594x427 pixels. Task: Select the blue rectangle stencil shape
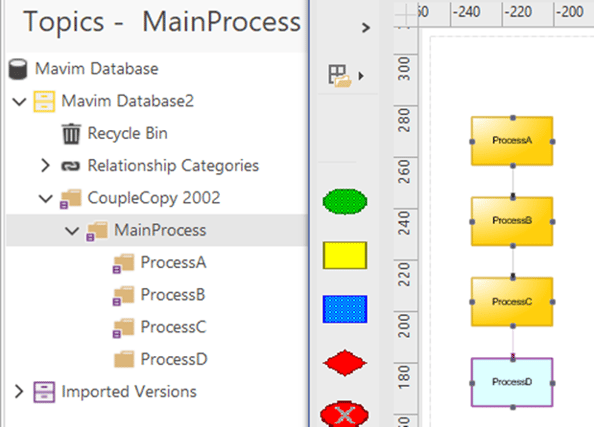(x=345, y=309)
